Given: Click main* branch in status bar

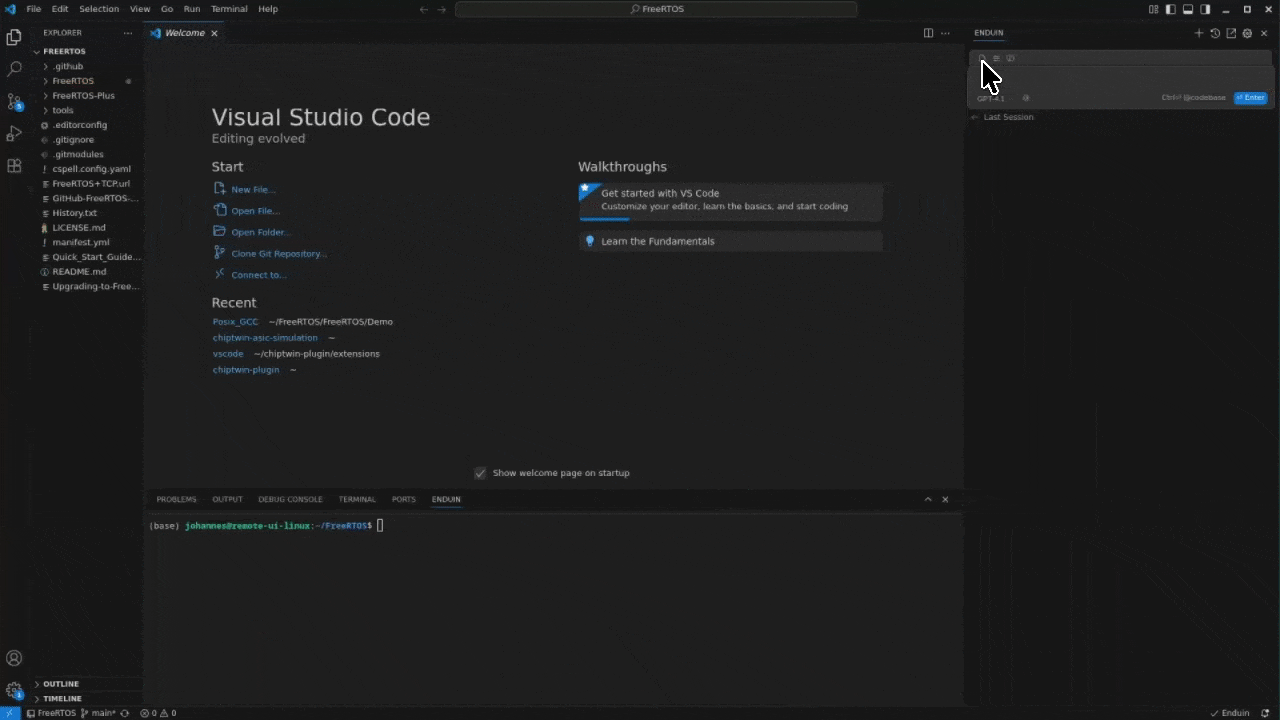Looking at the screenshot, I should [x=98, y=713].
